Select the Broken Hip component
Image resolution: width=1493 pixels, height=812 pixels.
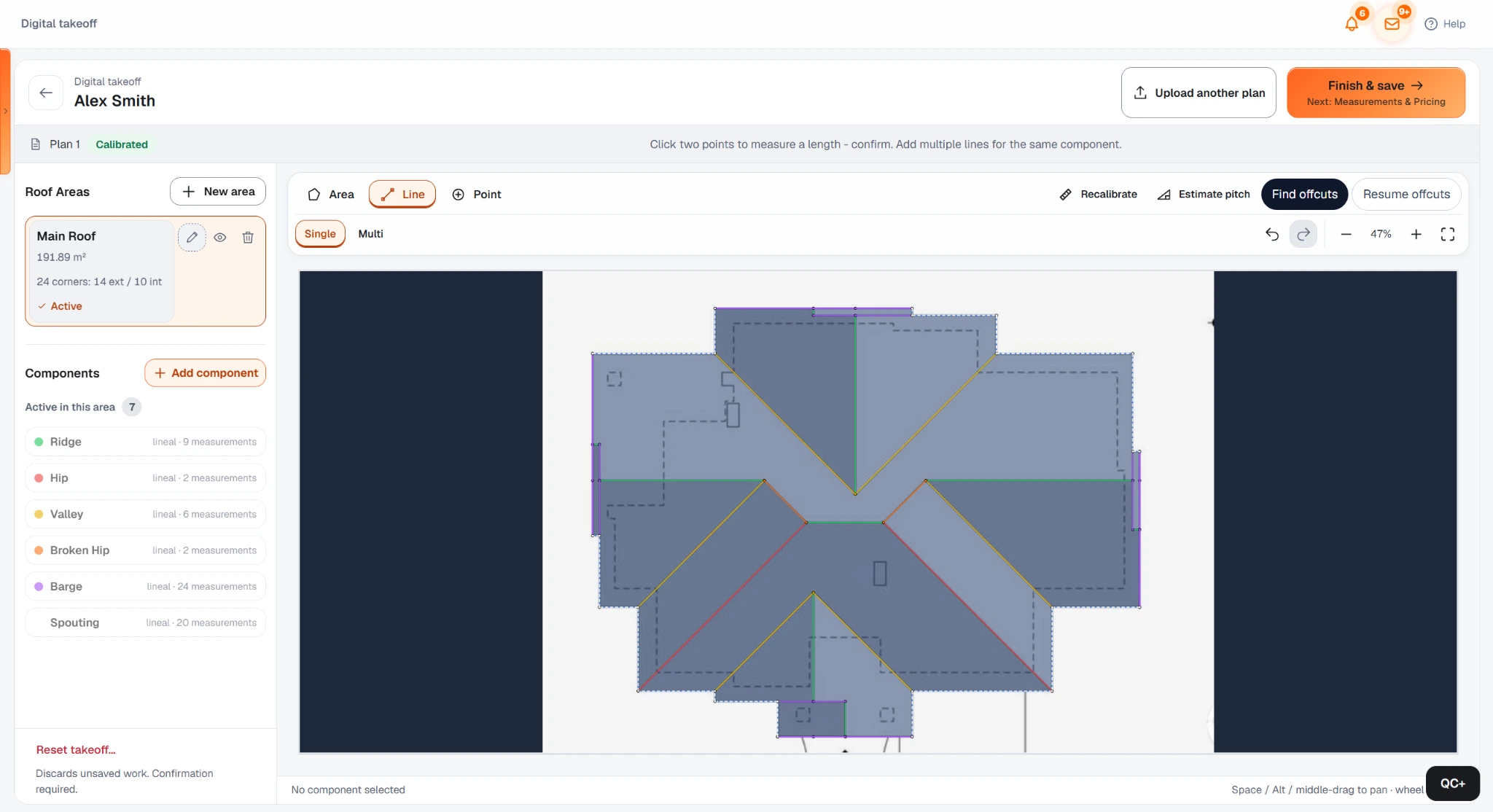(145, 550)
